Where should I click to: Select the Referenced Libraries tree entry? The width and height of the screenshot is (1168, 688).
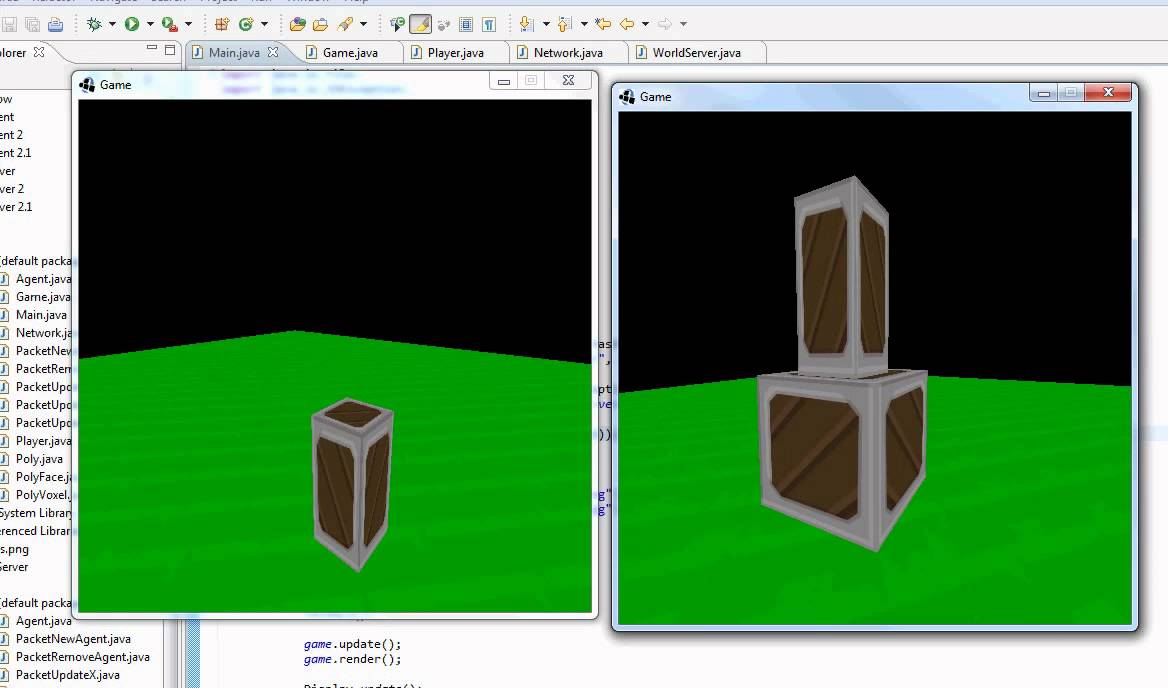tap(36, 531)
